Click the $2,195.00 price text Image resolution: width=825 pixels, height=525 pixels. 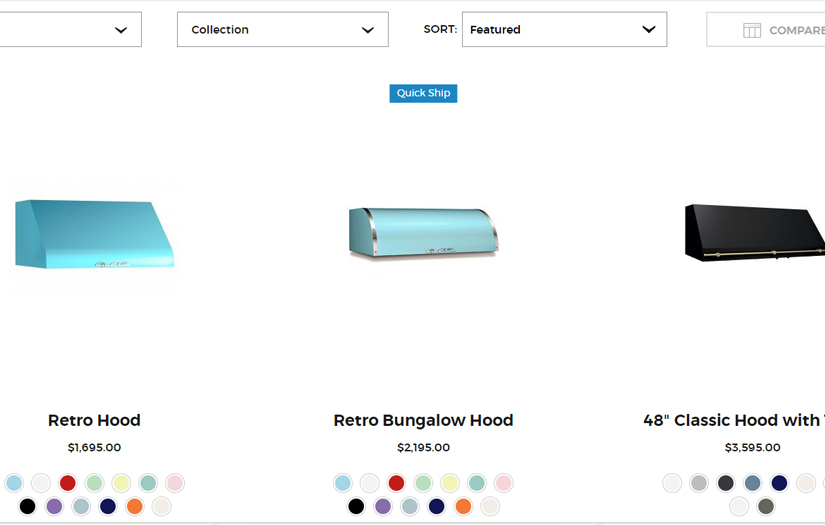coord(423,448)
